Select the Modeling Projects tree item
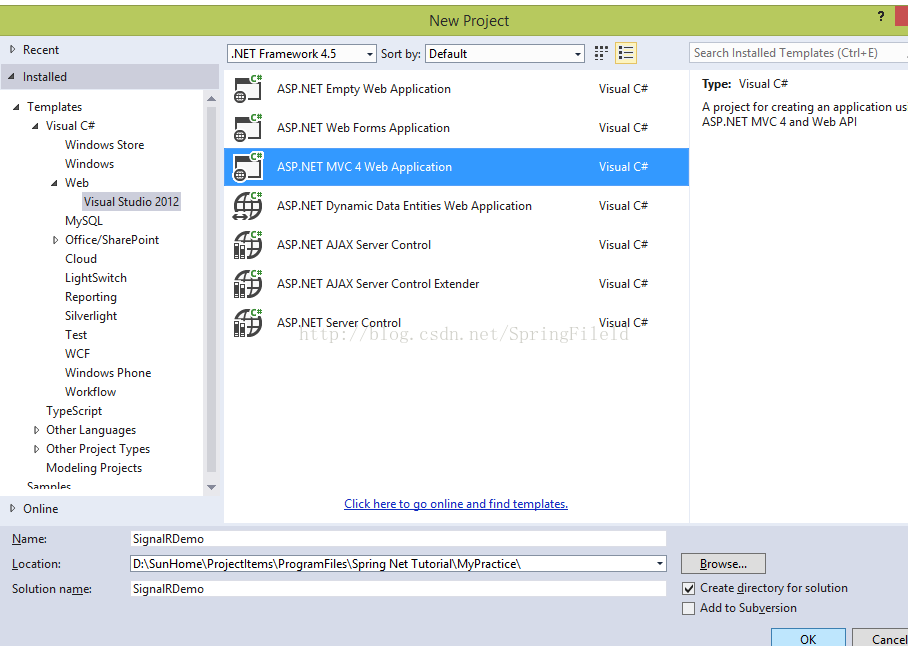 [94, 468]
